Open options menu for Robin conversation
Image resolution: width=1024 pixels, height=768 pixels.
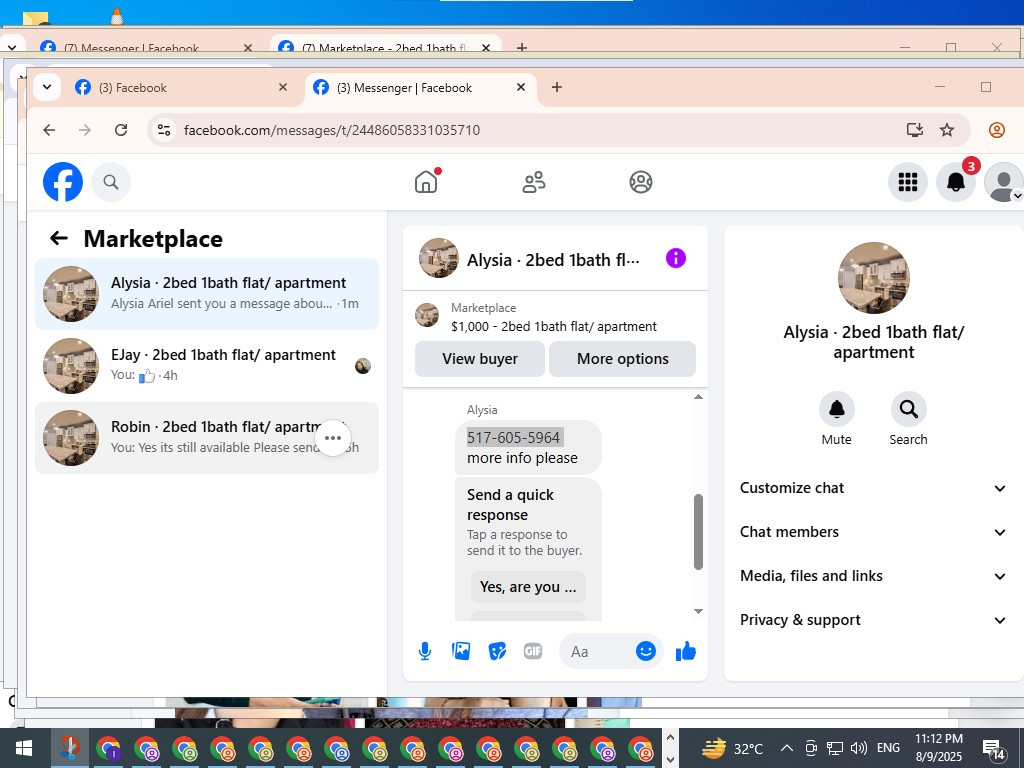333,438
